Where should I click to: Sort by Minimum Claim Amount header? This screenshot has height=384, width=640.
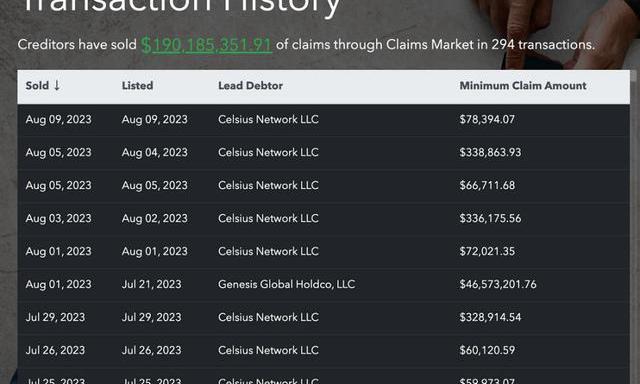click(523, 86)
